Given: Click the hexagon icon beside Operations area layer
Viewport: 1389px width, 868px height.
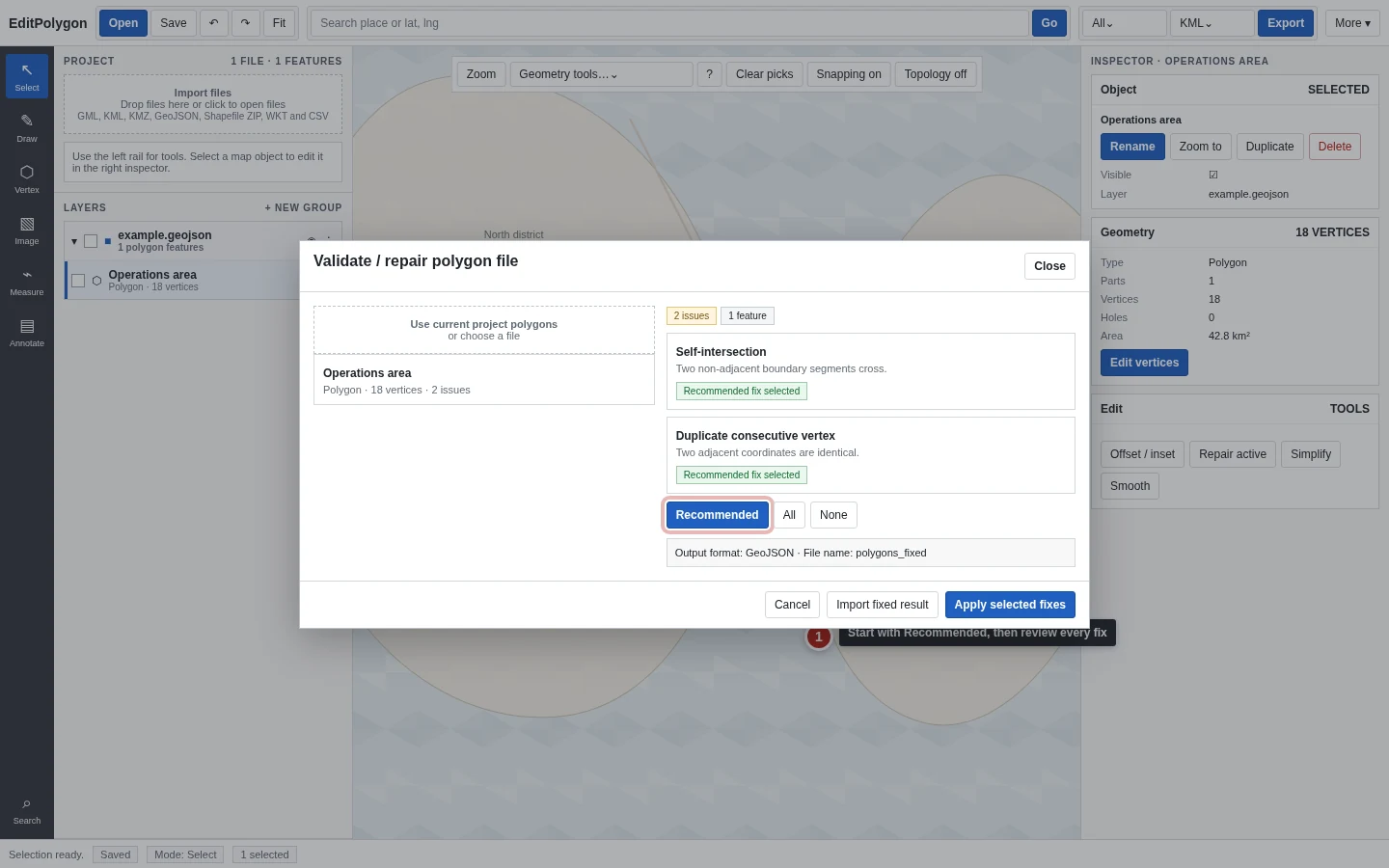Looking at the screenshot, I should click(96, 281).
